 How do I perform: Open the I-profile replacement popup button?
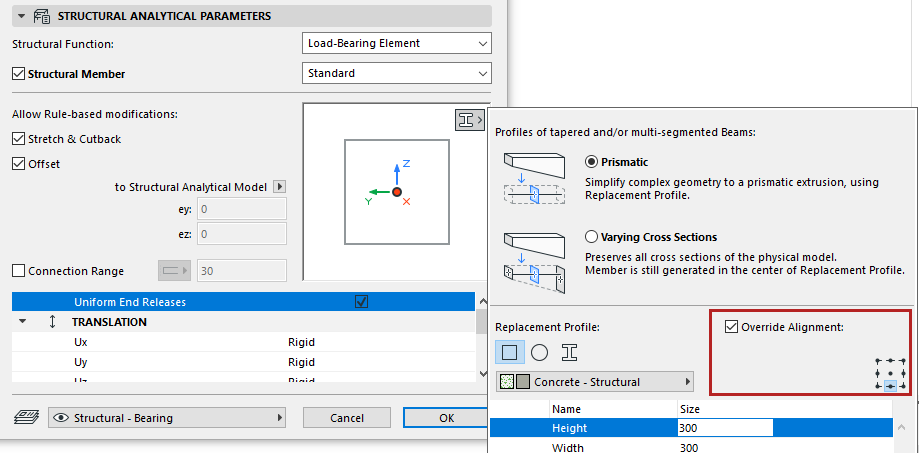[469, 120]
